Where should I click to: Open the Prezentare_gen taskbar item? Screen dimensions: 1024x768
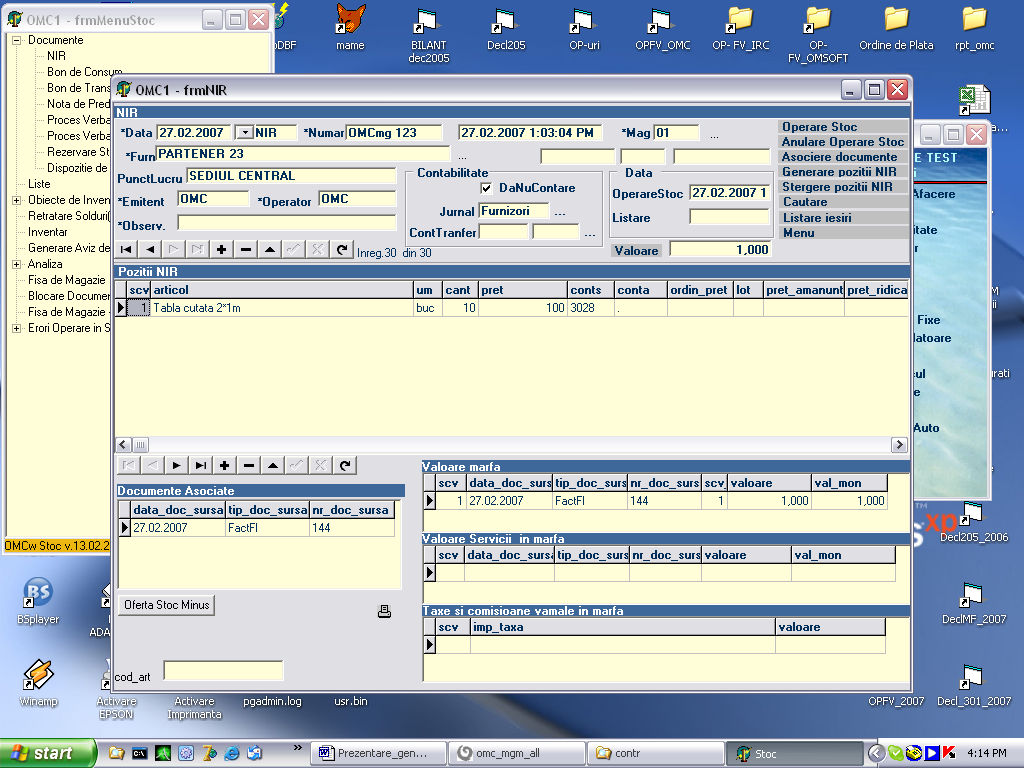[x=379, y=753]
